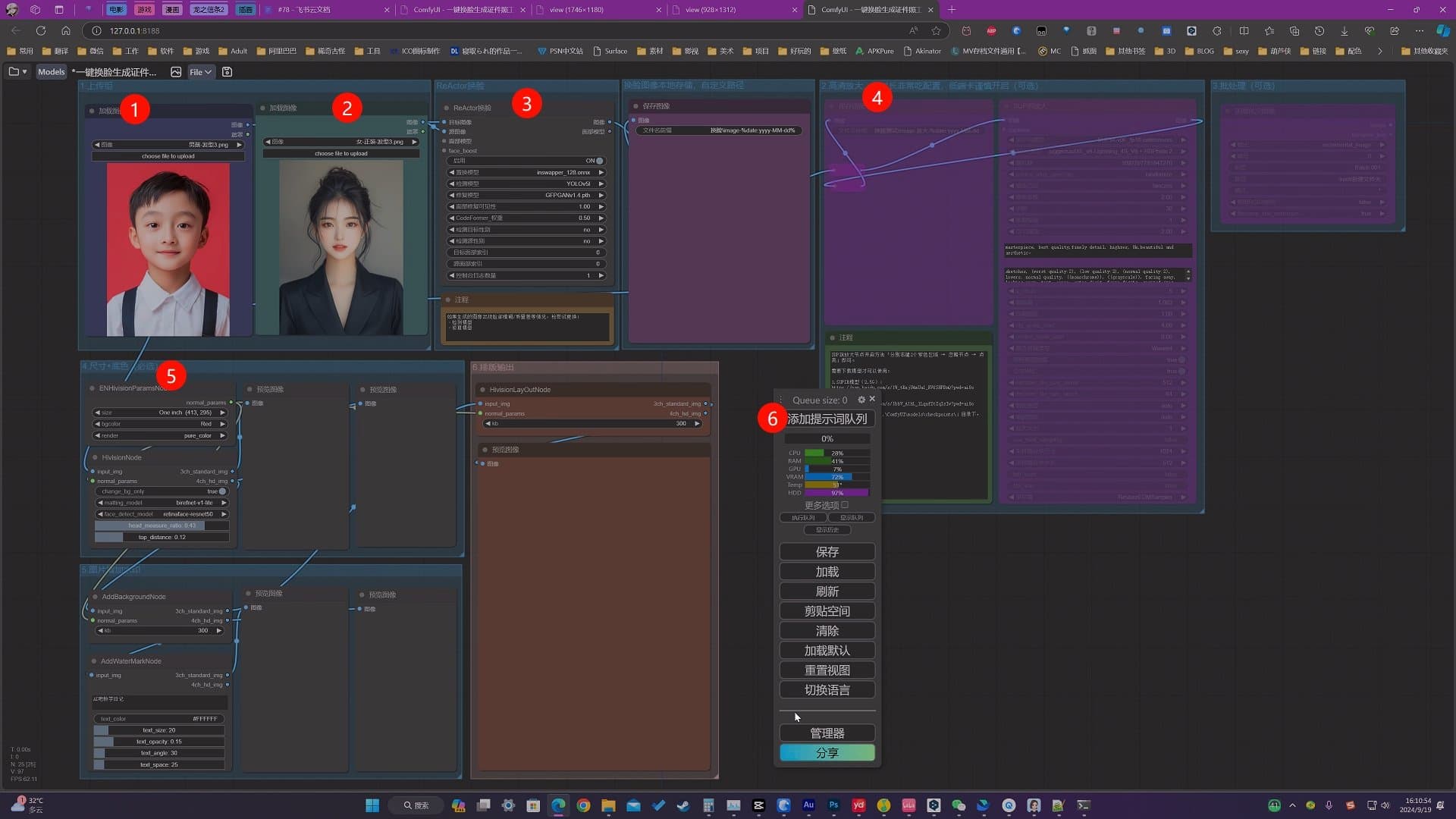Open queue panel settings gear

coord(861,400)
